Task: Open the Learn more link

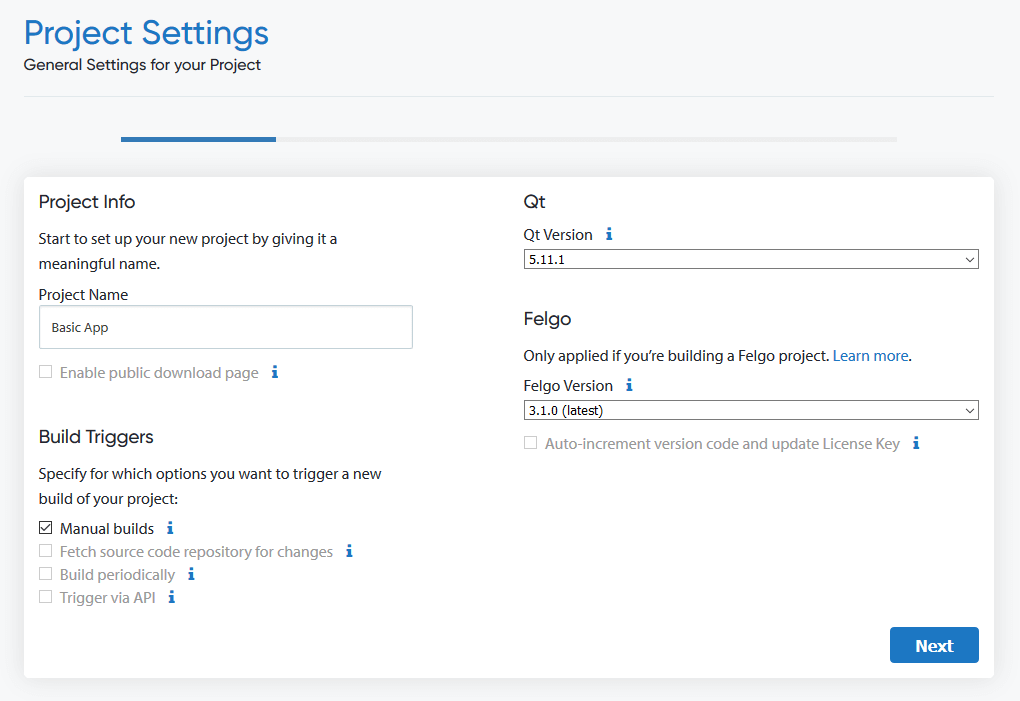Action: pyautogui.click(x=870, y=356)
